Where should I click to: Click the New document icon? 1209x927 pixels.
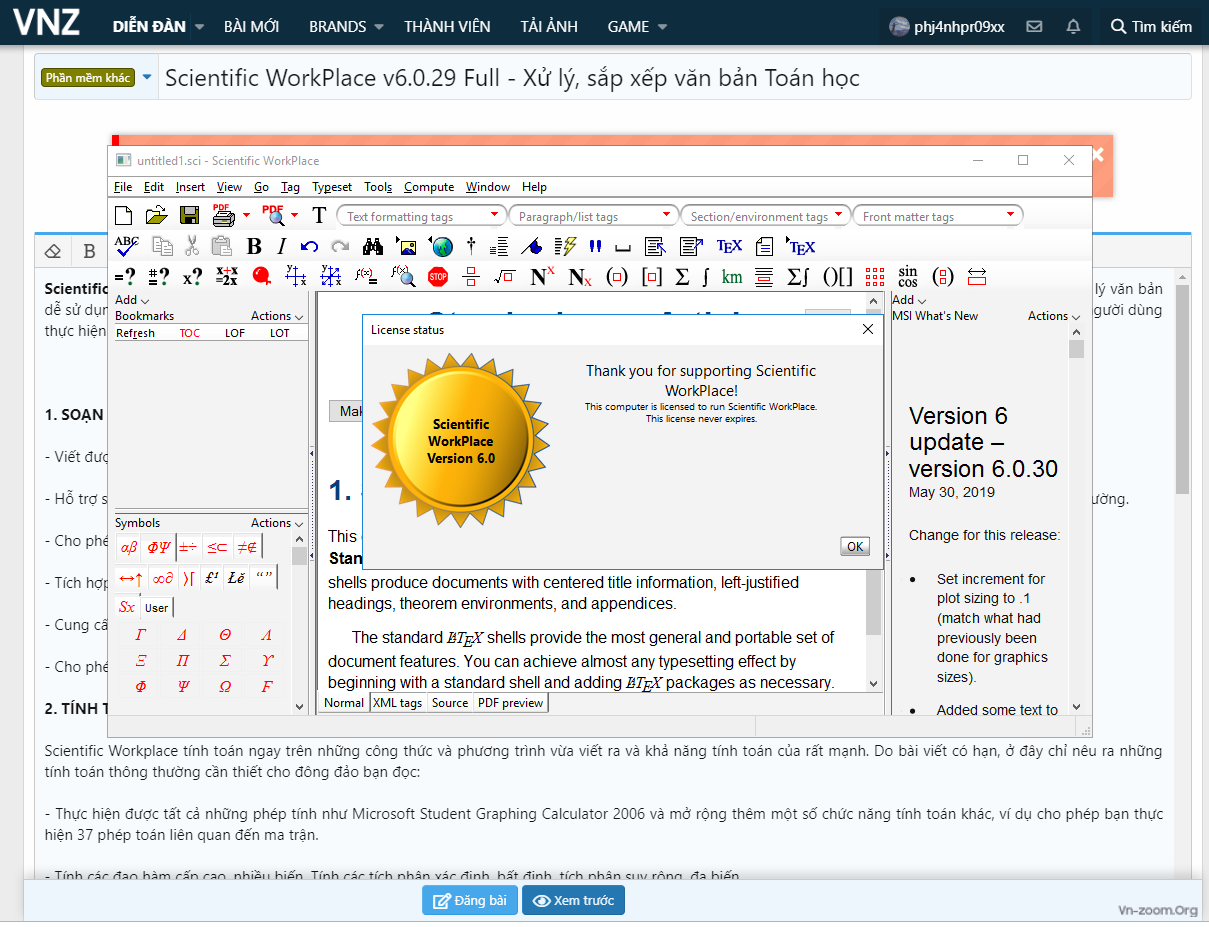click(124, 215)
